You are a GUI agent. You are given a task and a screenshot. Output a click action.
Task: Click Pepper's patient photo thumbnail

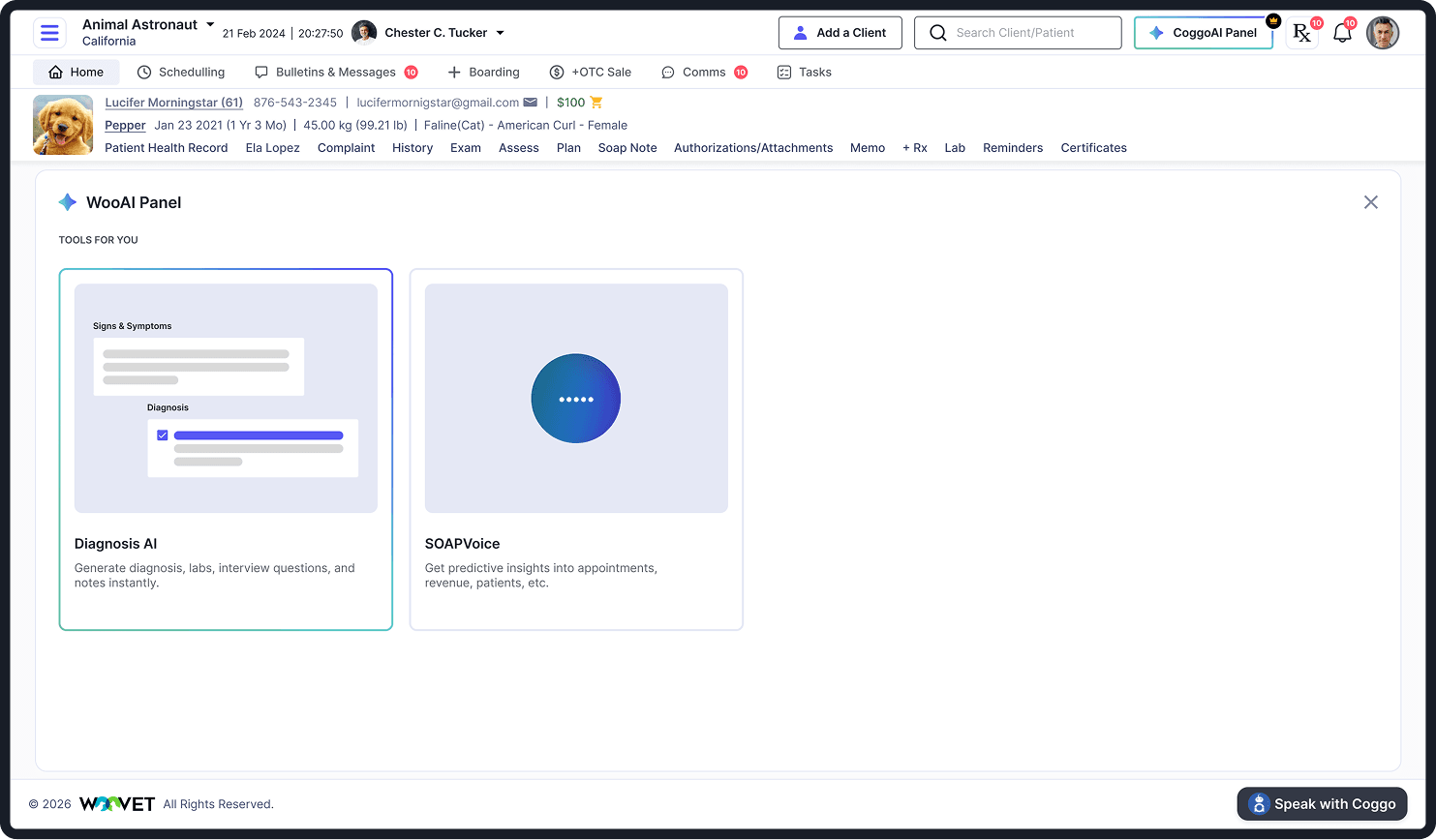[x=63, y=125]
